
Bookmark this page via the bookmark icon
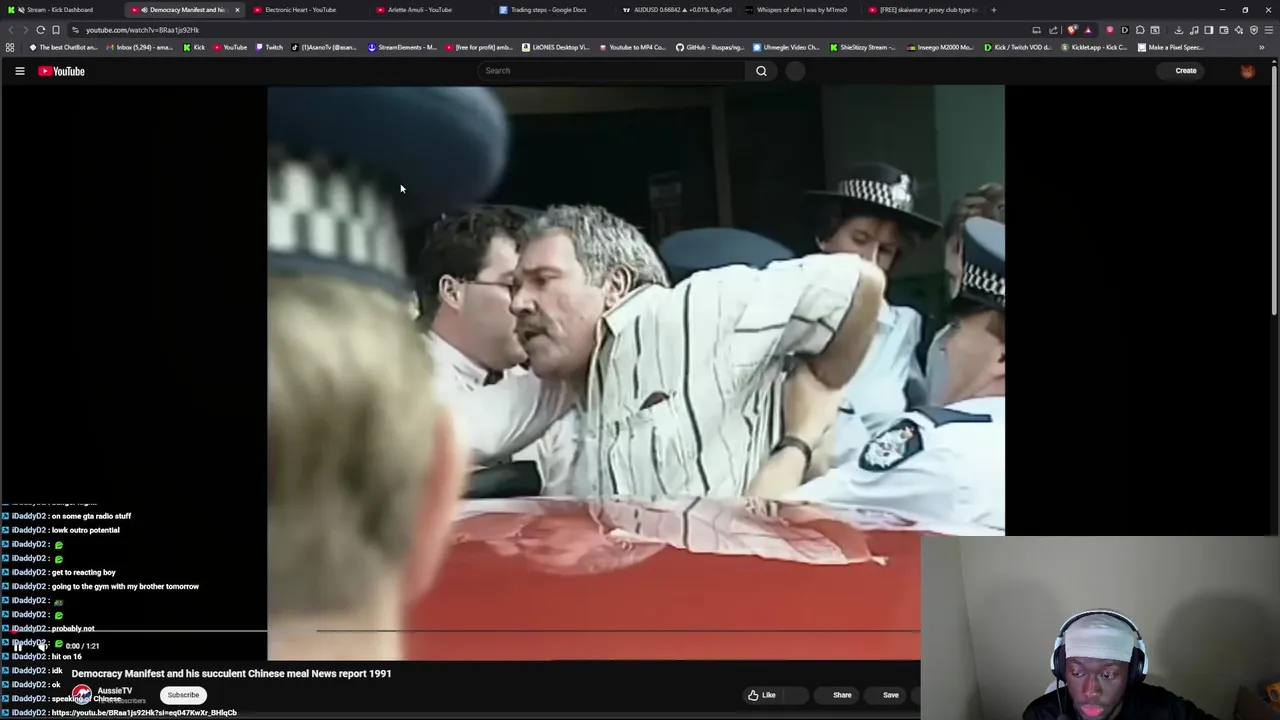[x=55, y=30]
